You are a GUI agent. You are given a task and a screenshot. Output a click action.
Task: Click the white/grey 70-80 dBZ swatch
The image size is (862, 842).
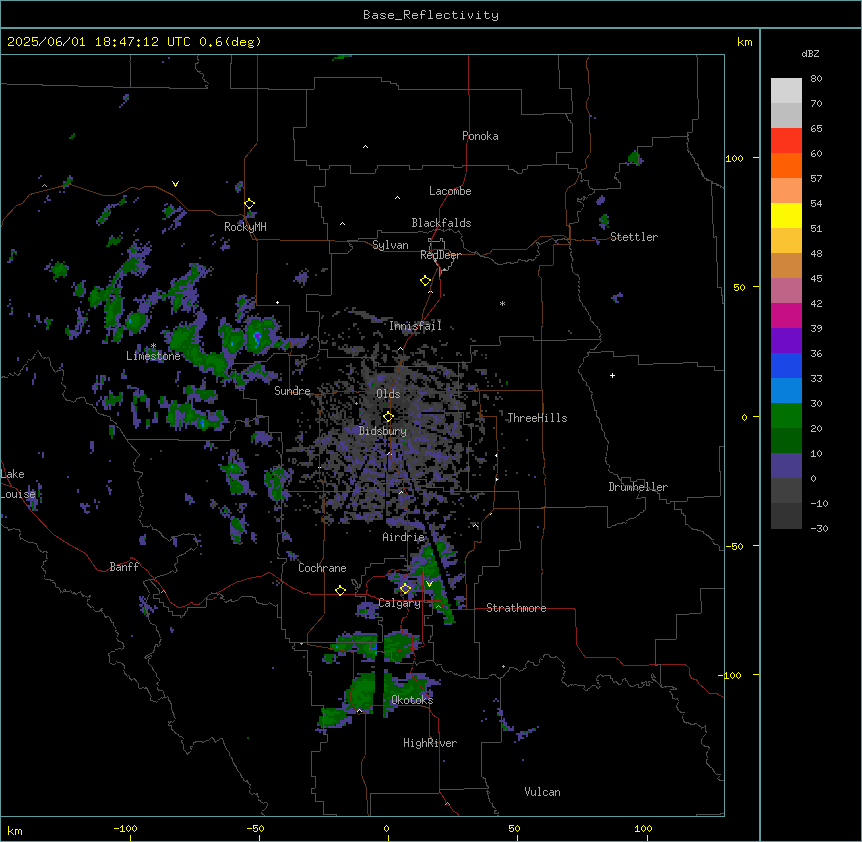coord(786,91)
